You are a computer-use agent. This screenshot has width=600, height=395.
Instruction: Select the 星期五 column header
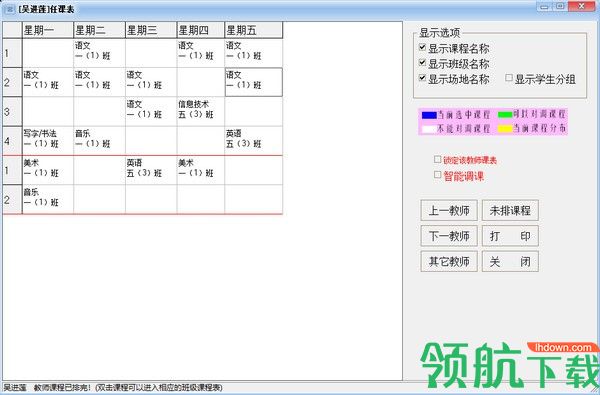pos(254,30)
